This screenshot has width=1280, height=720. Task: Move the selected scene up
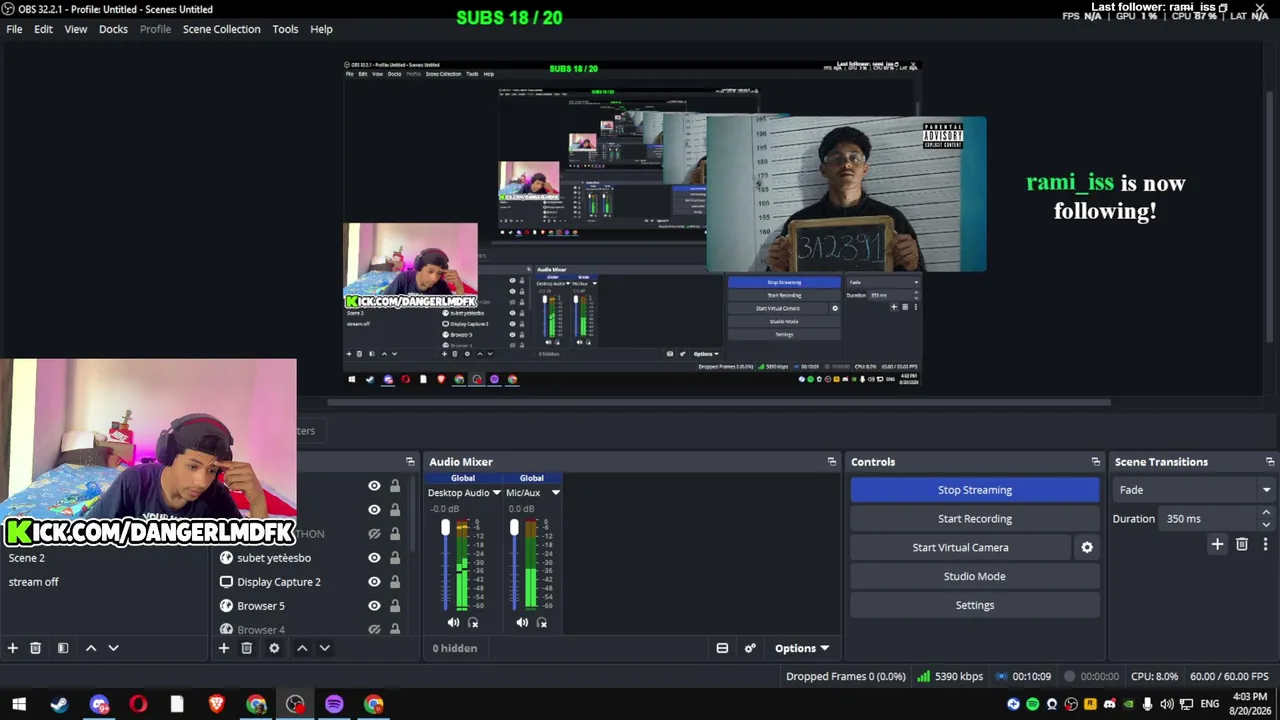pos(91,648)
